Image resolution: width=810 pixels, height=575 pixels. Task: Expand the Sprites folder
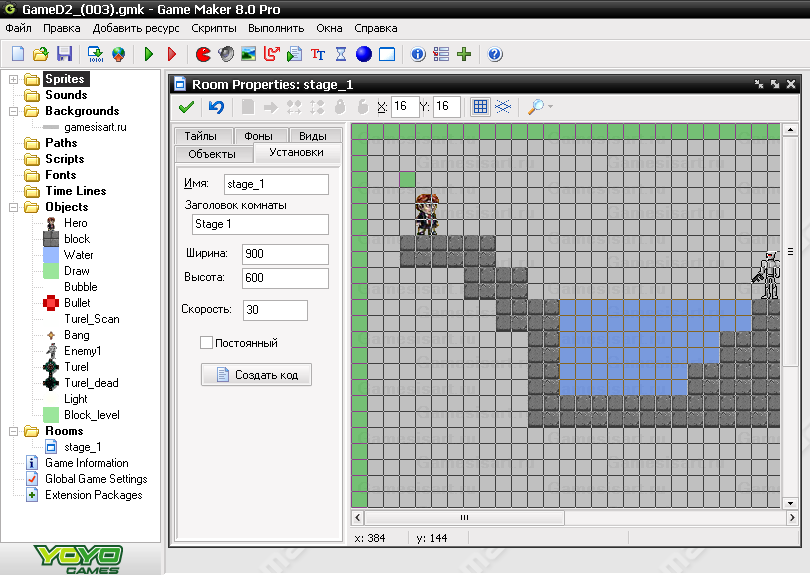tap(13, 79)
